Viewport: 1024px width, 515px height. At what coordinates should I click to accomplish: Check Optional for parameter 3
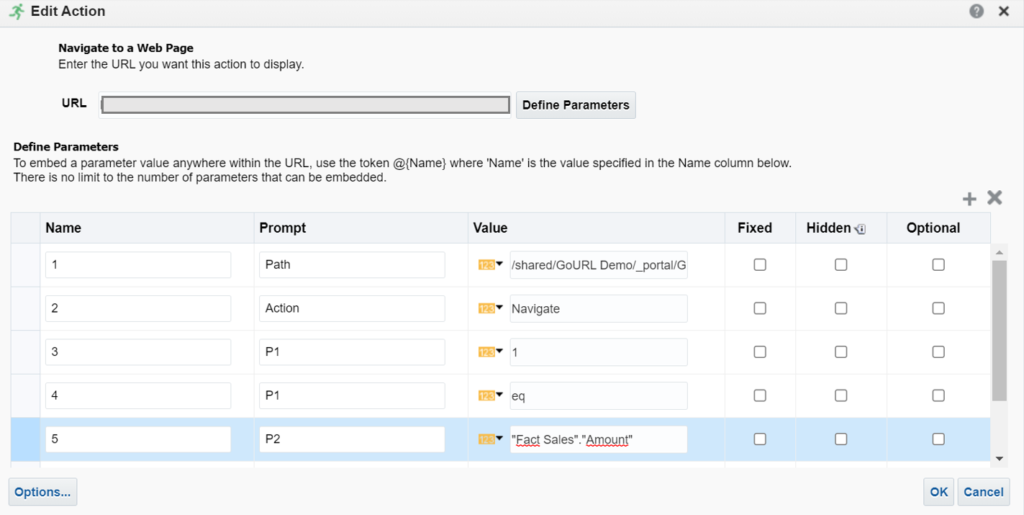coord(938,352)
